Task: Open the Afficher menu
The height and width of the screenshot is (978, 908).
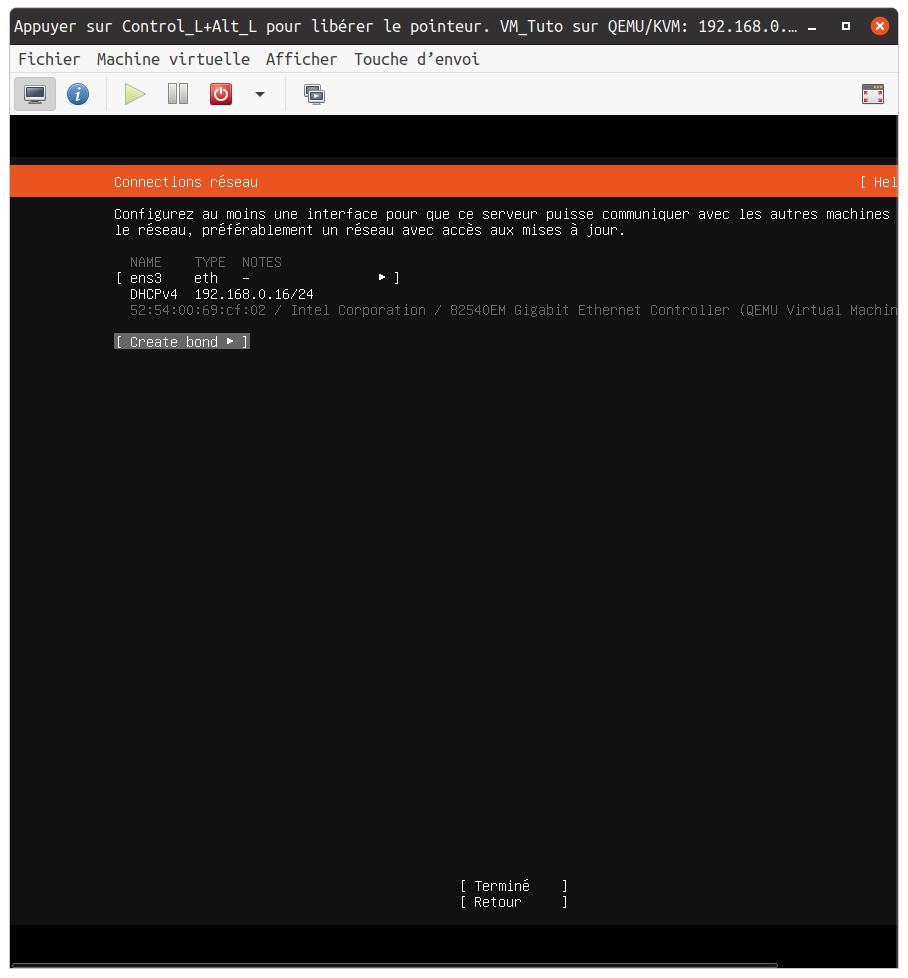Action: pos(301,59)
